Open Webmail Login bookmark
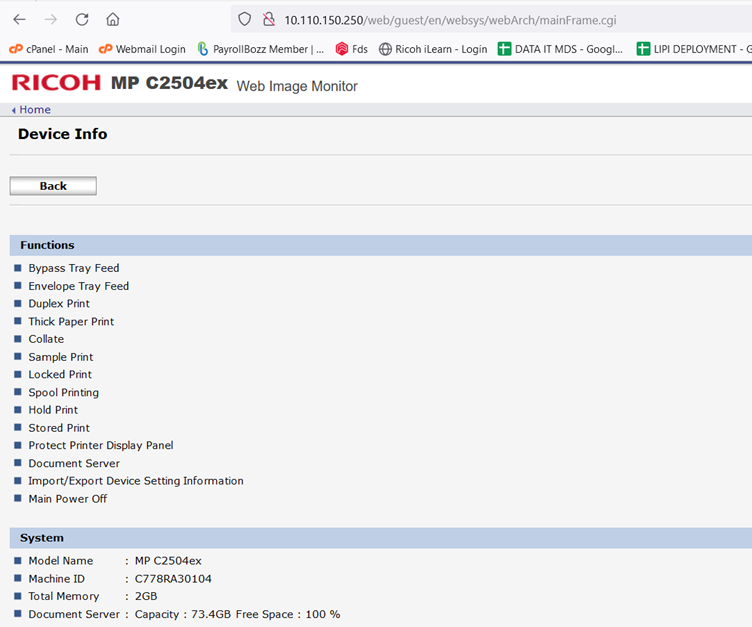The width and height of the screenshot is (752, 627). coord(142,49)
